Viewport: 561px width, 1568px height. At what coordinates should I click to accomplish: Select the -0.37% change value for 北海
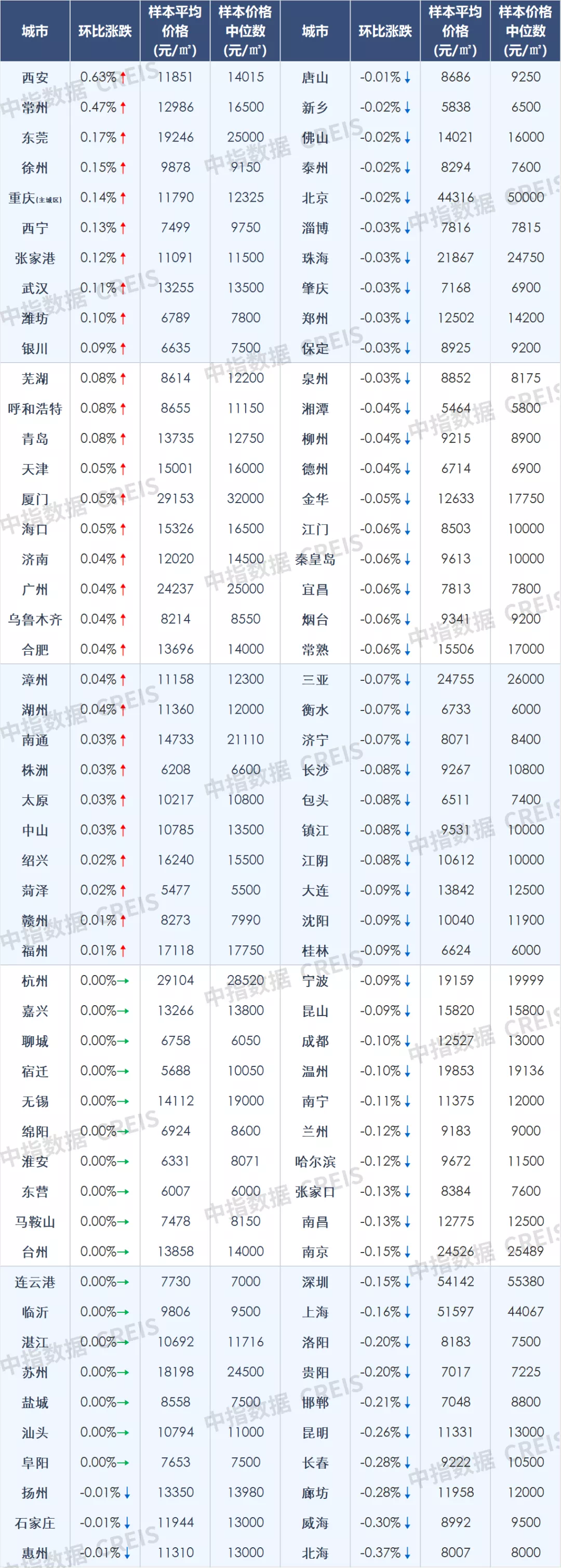(x=380, y=1553)
